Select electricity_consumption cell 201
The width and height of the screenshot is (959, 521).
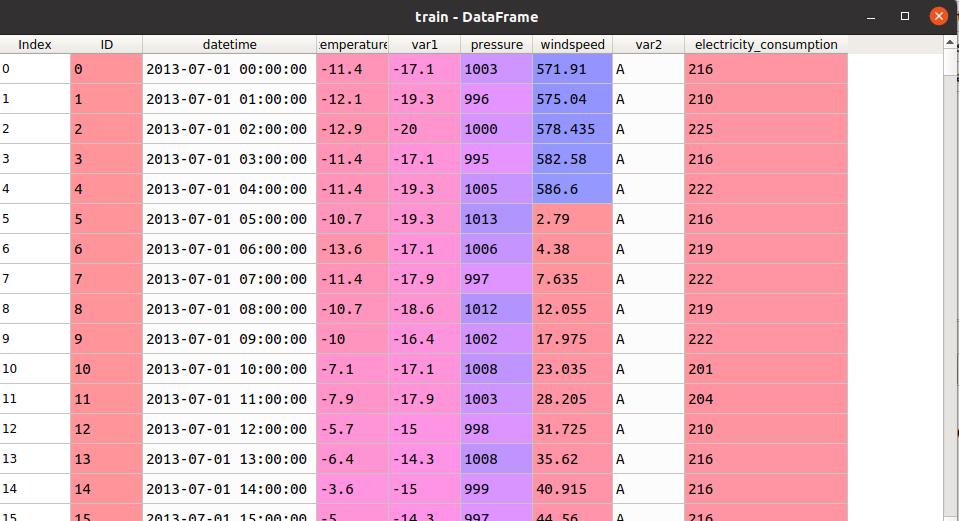click(x=766, y=369)
